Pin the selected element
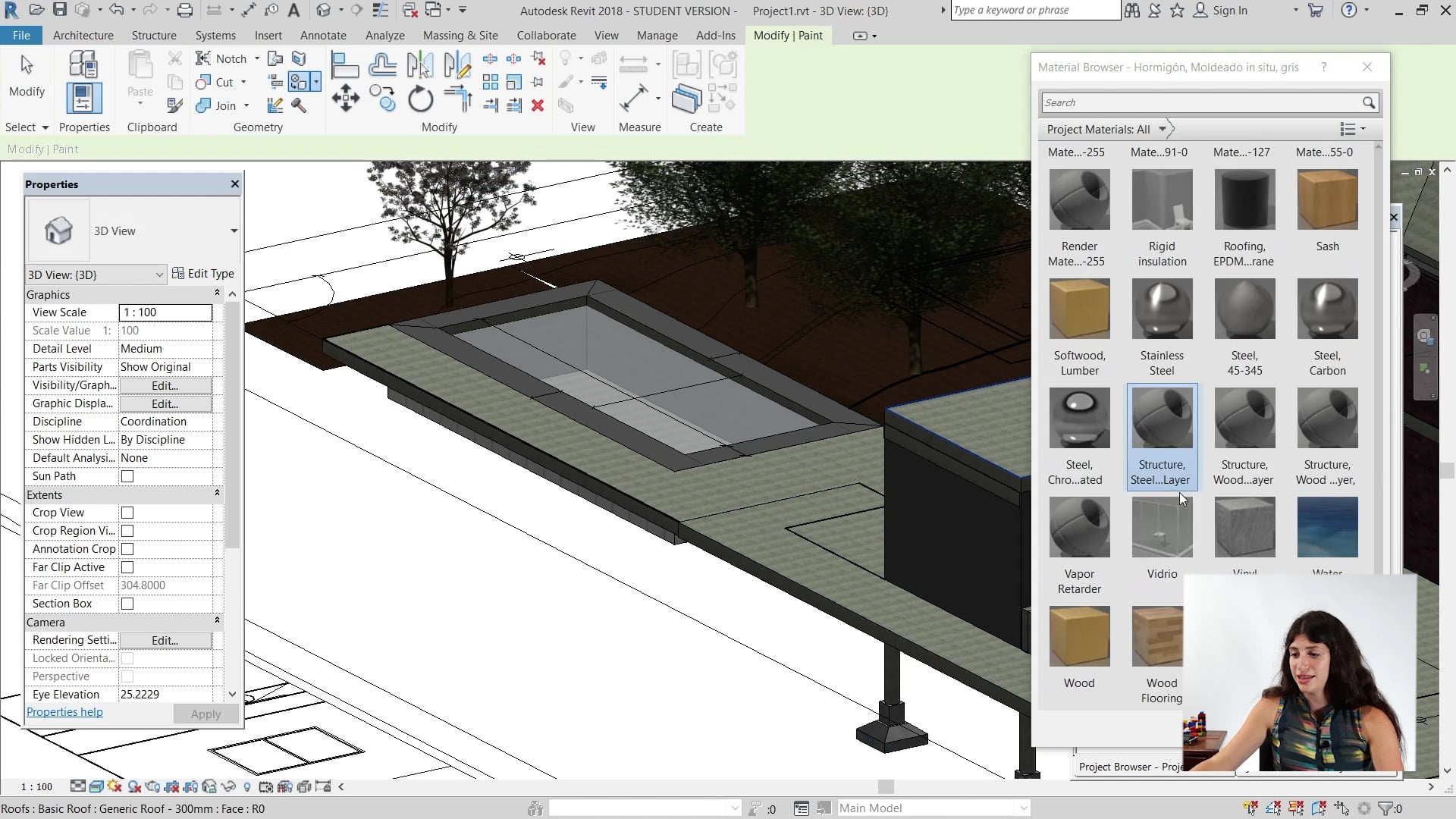 538,82
